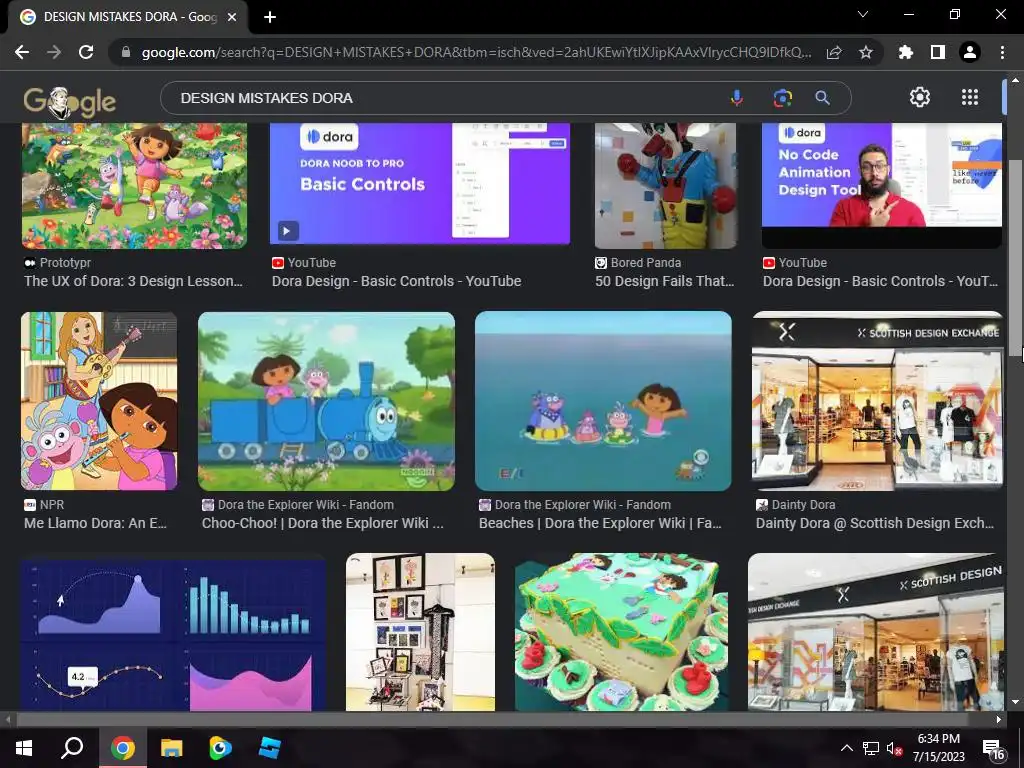Open the tab search chevron

(x=863, y=14)
